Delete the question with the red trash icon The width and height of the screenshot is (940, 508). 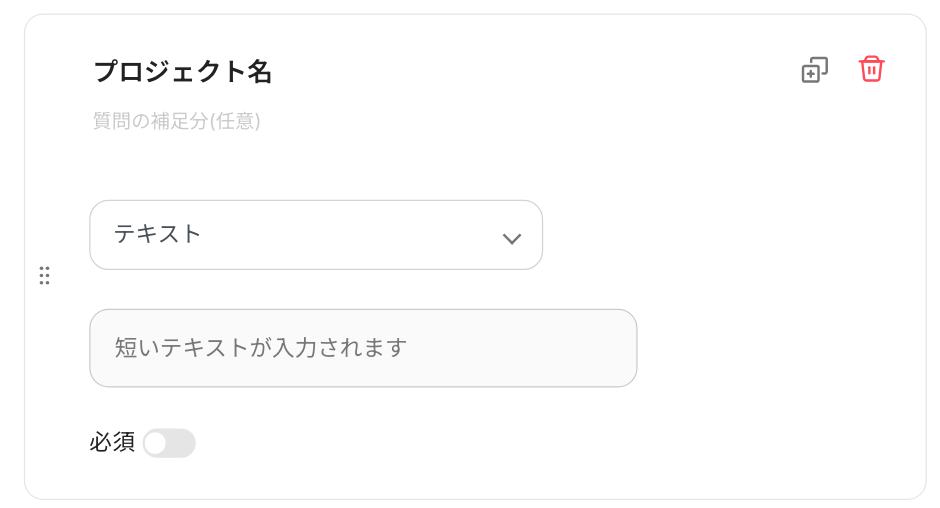871,69
